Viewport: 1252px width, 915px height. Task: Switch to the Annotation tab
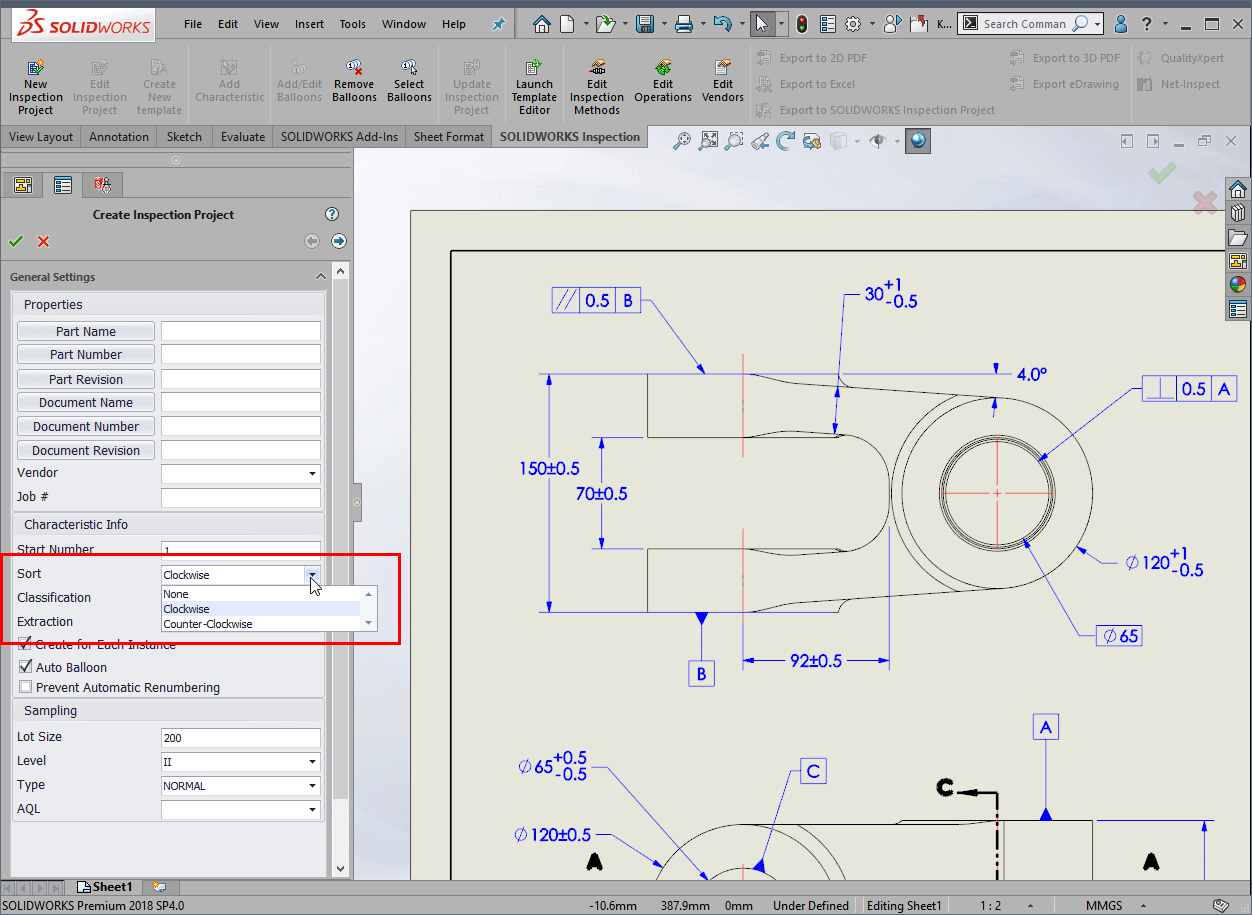pyautogui.click(x=118, y=137)
